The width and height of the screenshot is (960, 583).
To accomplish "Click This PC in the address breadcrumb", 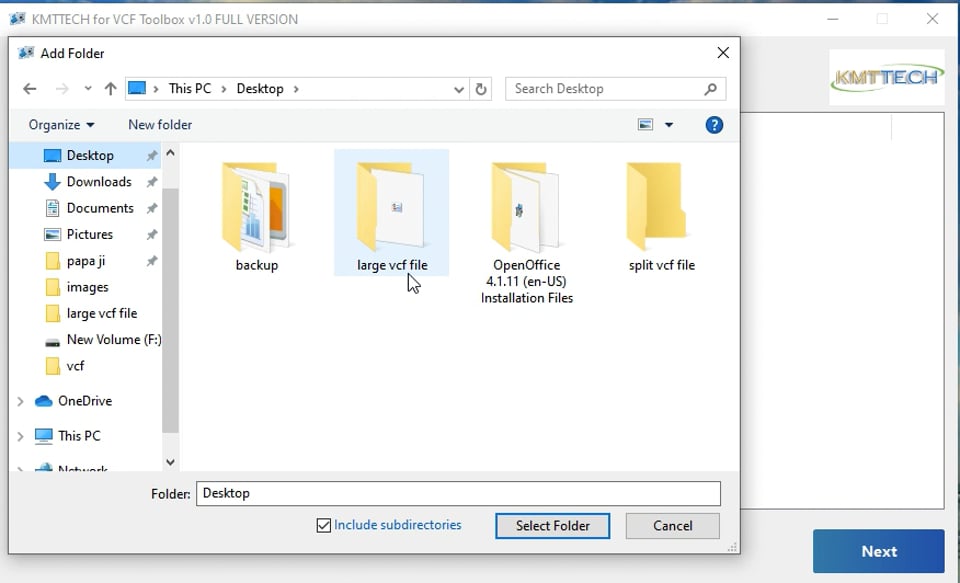I will (x=190, y=89).
